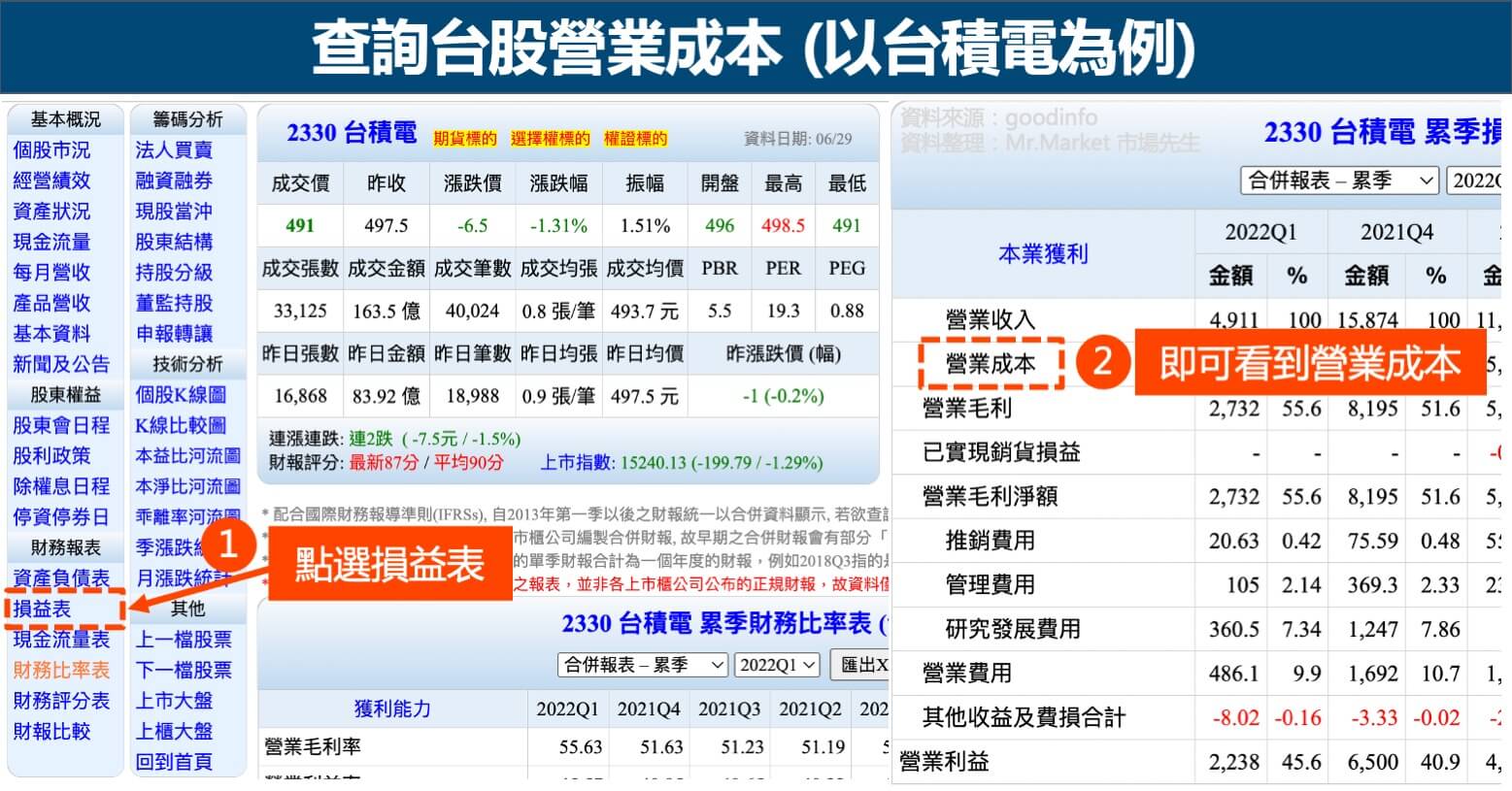Open 停資停券日 link

click(x=61, y=516)
